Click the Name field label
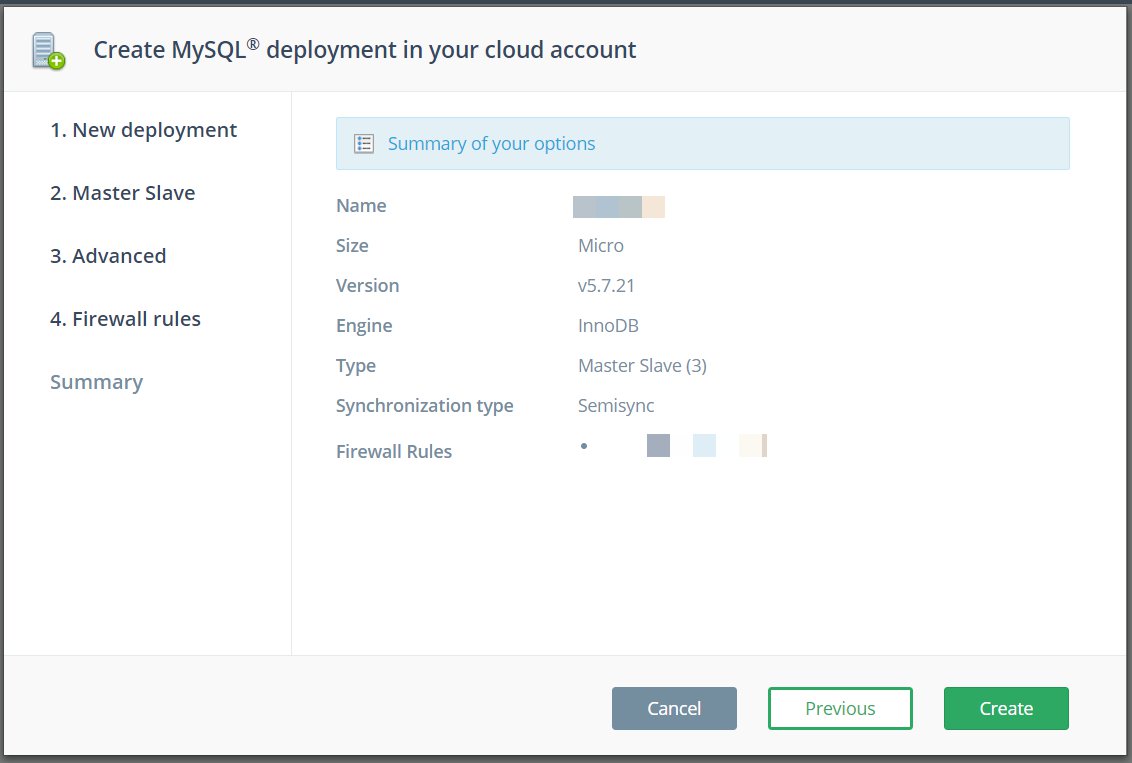 point(361,206)
